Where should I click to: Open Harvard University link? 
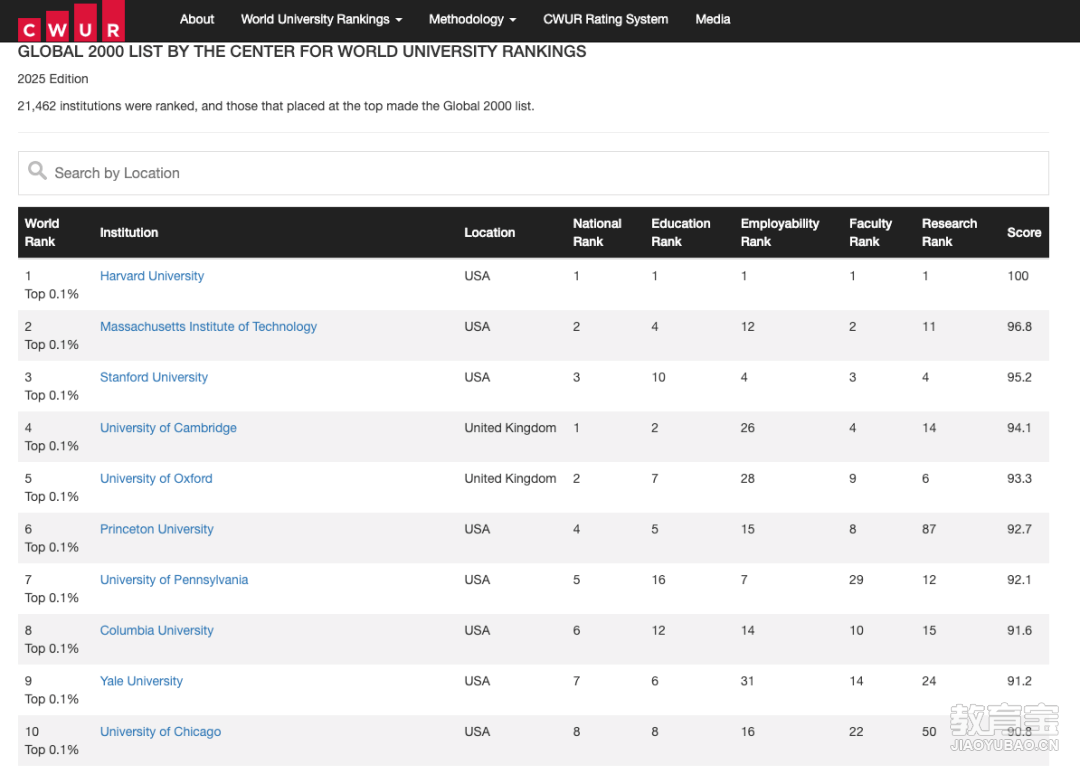click(x=152, y=276)
